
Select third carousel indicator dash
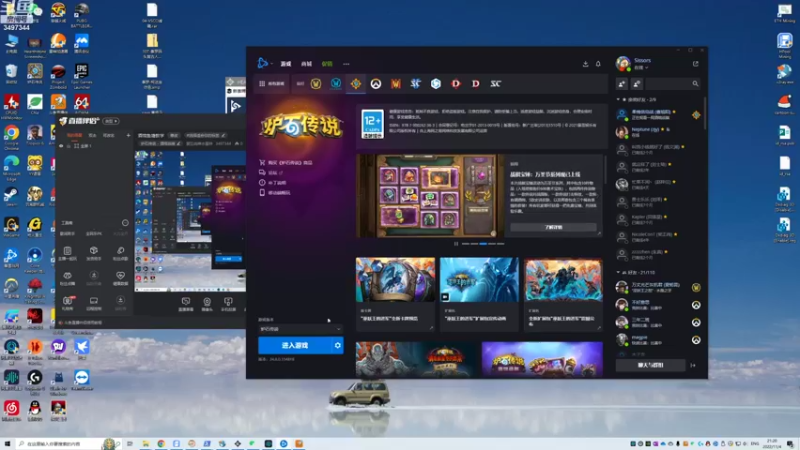pos(483,244)
